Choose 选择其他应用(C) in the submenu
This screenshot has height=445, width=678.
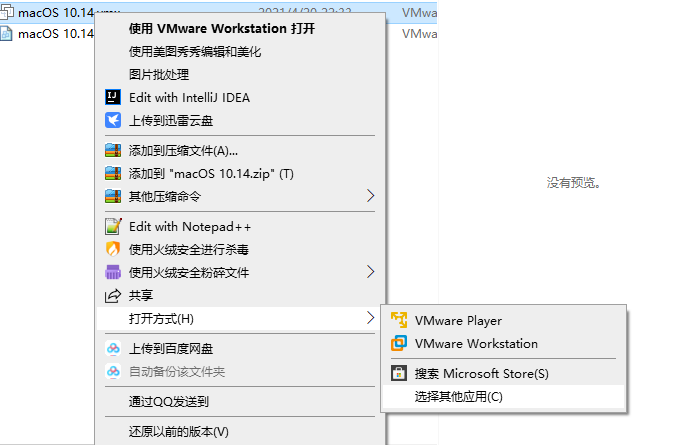pos(458,397)
